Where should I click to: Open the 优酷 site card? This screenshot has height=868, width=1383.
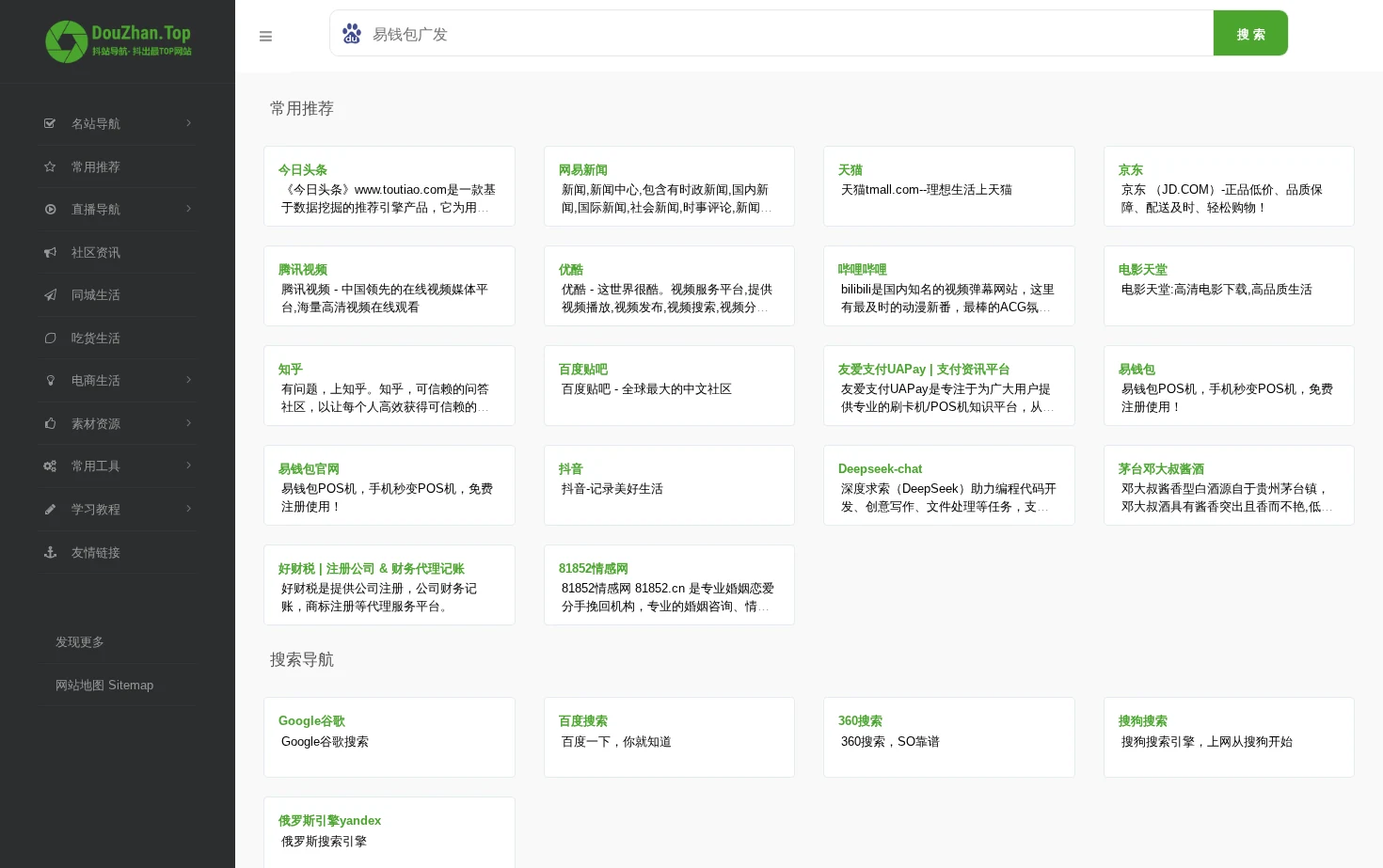click(669, 286)
